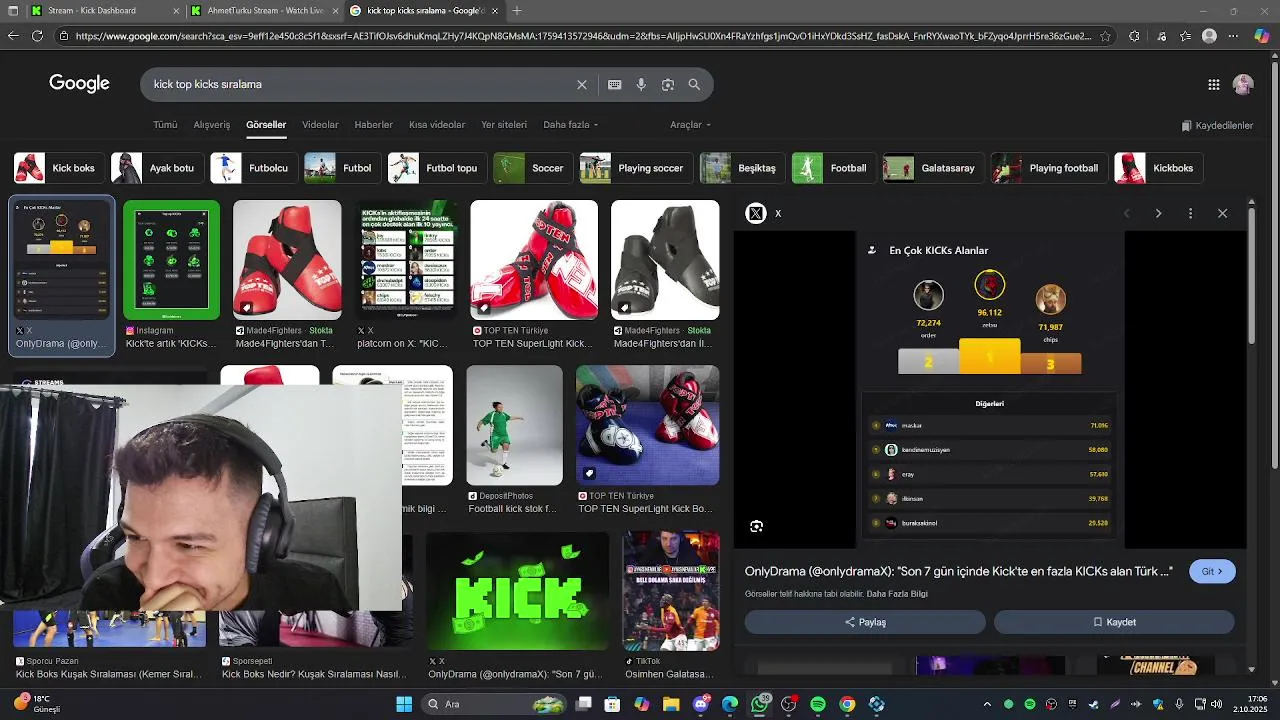Save the image with Kaydet button

tap(1114, 622)
